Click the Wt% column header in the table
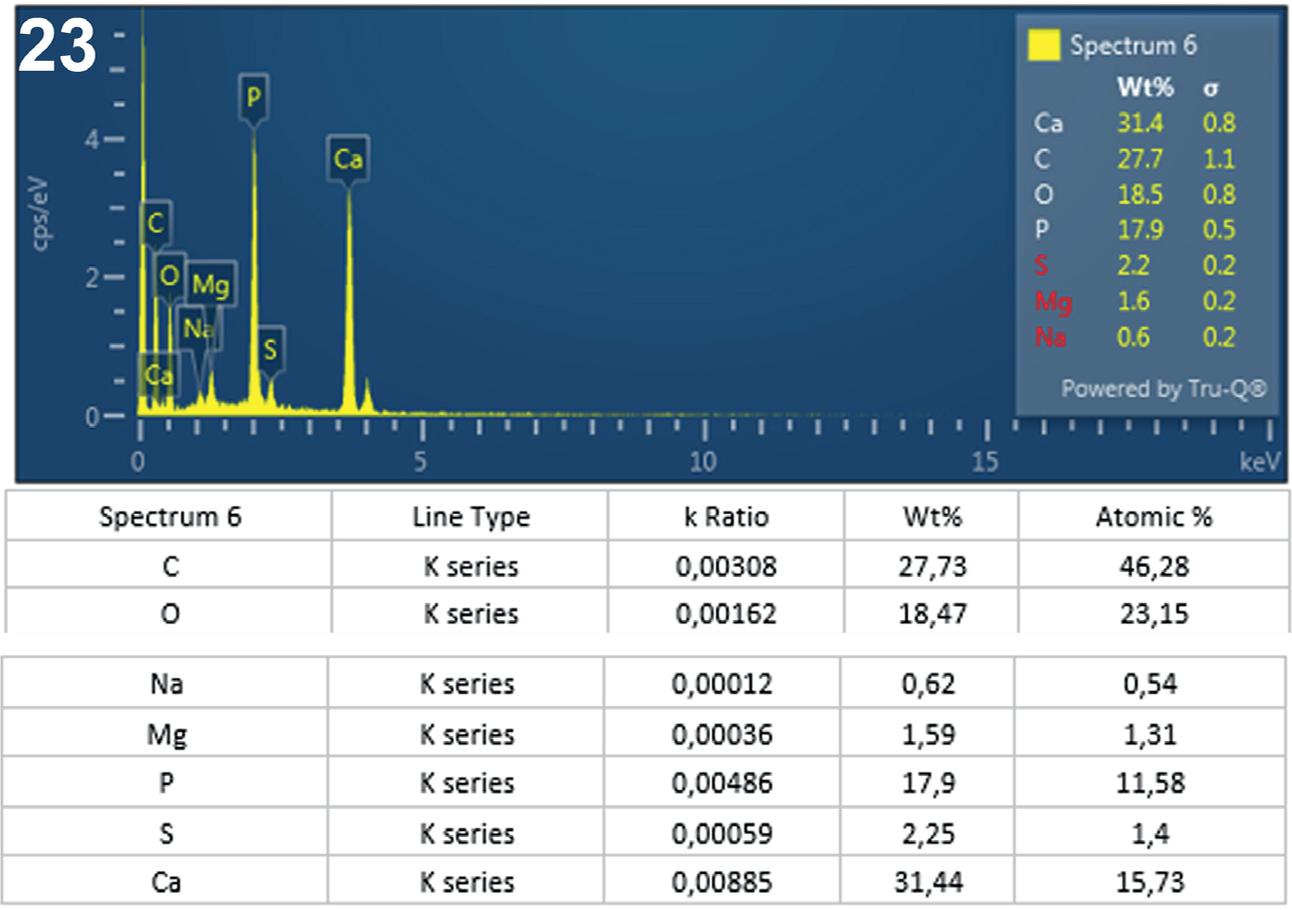This screenshot has width=1292, height=910. [930, 517]
